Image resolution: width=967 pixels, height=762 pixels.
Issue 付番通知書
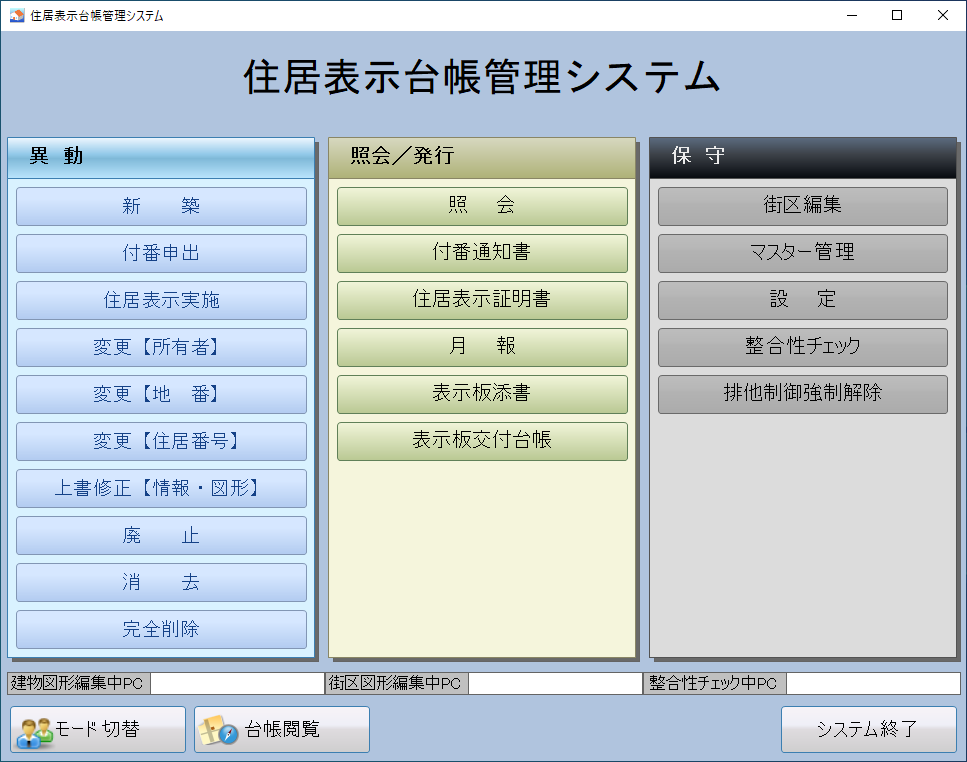pyautogui.click(x=482, y=253)
